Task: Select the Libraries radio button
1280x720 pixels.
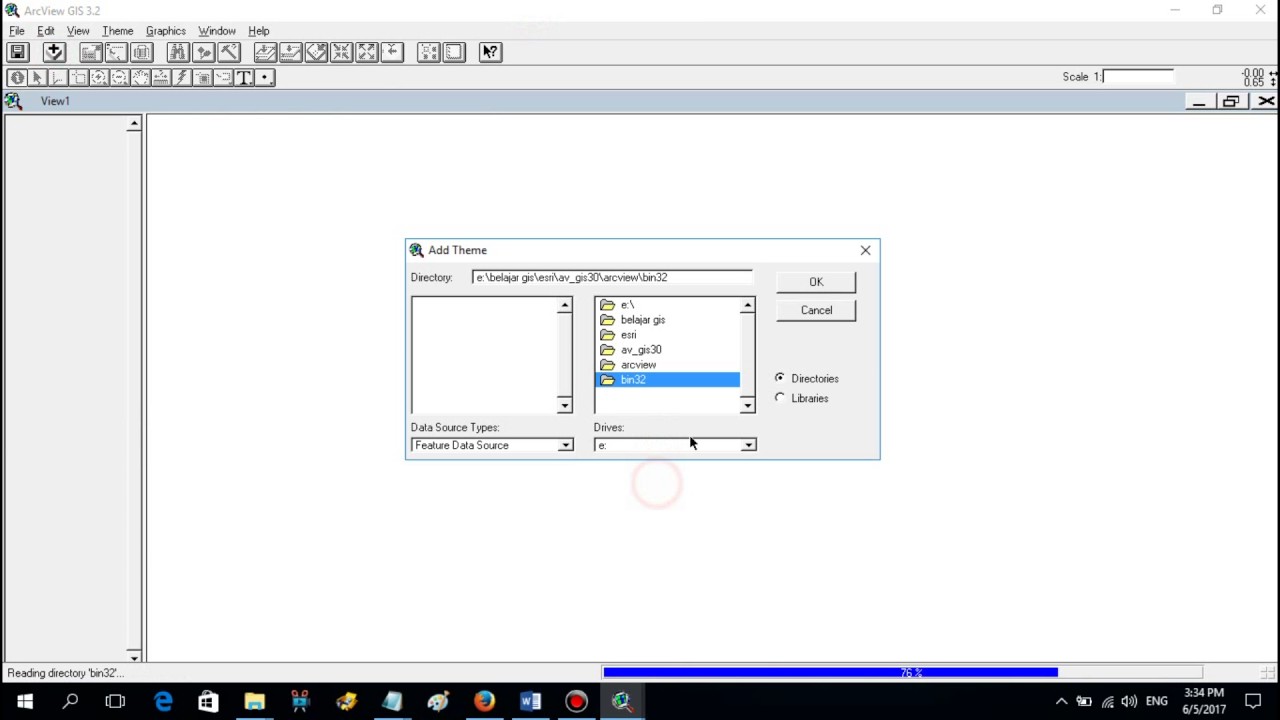Action: [x=780, y=398]
